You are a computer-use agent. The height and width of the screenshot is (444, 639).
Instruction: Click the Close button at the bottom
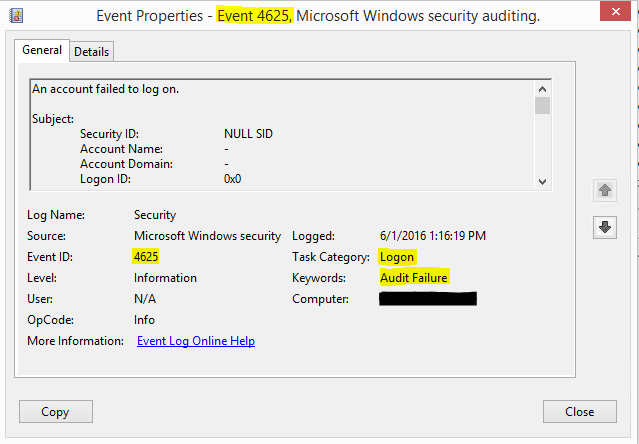(x=579, y=411)
